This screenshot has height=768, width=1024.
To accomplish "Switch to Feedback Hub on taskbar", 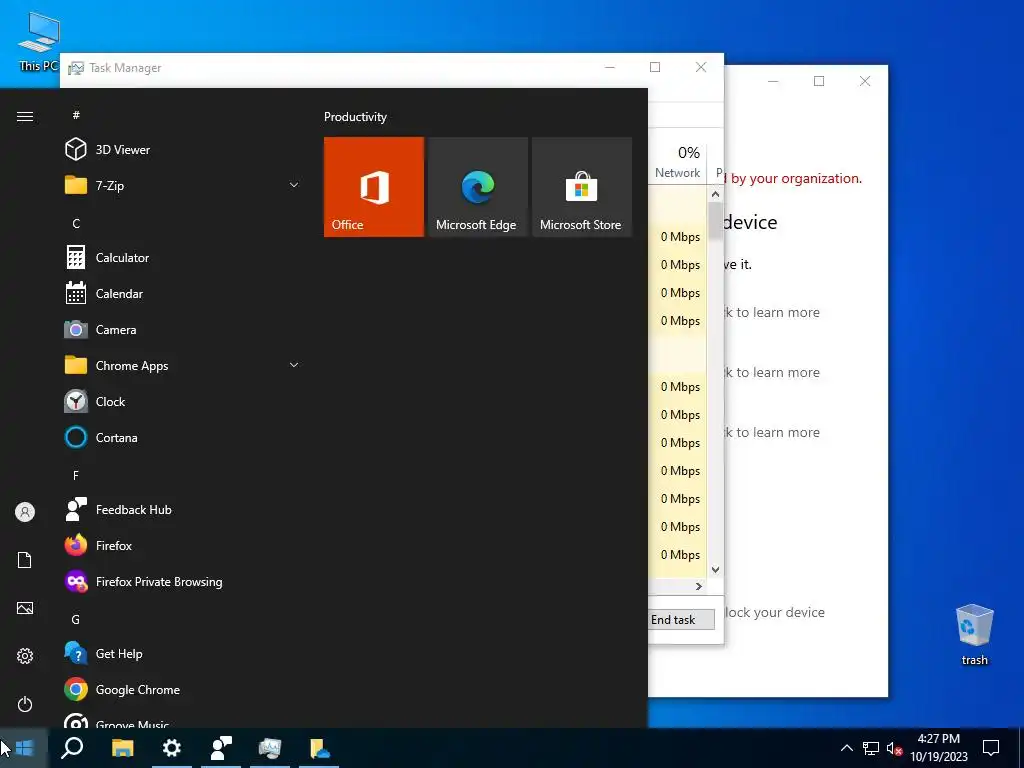I will [x=221, y=748].
